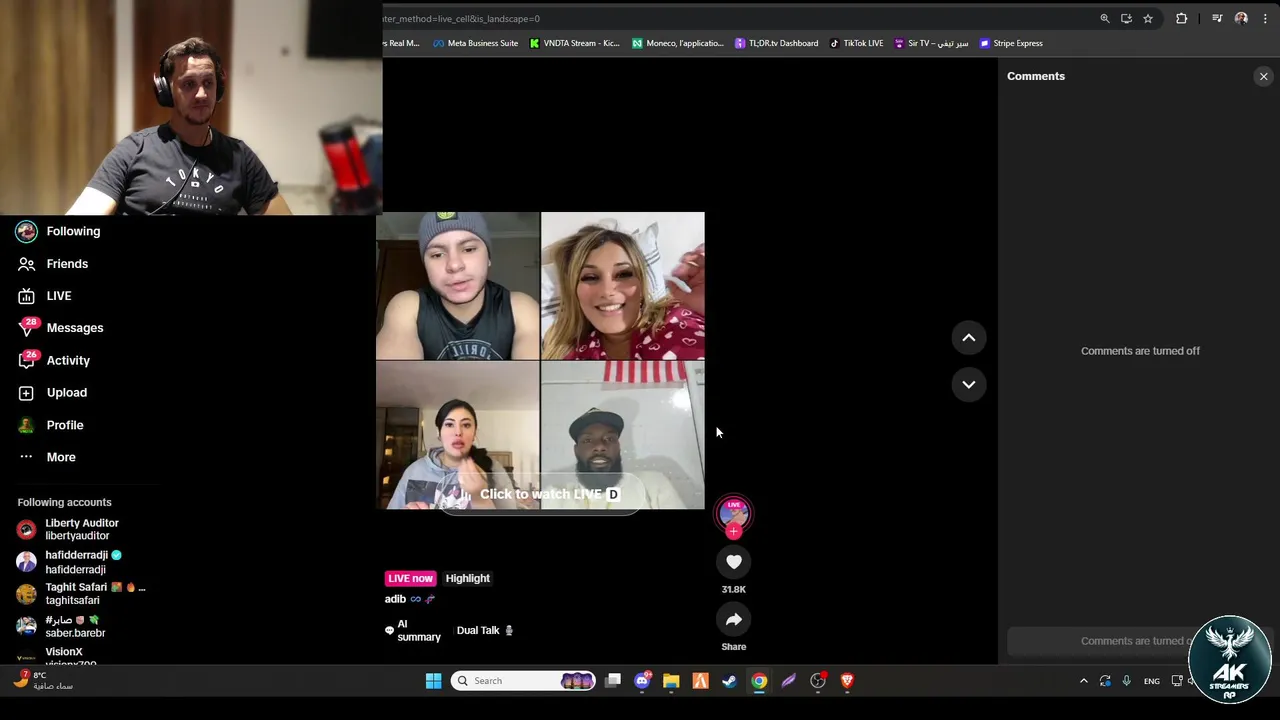1280x720 pixels.
Task: Open the Friends section
Action: click(x=53, y=264)
